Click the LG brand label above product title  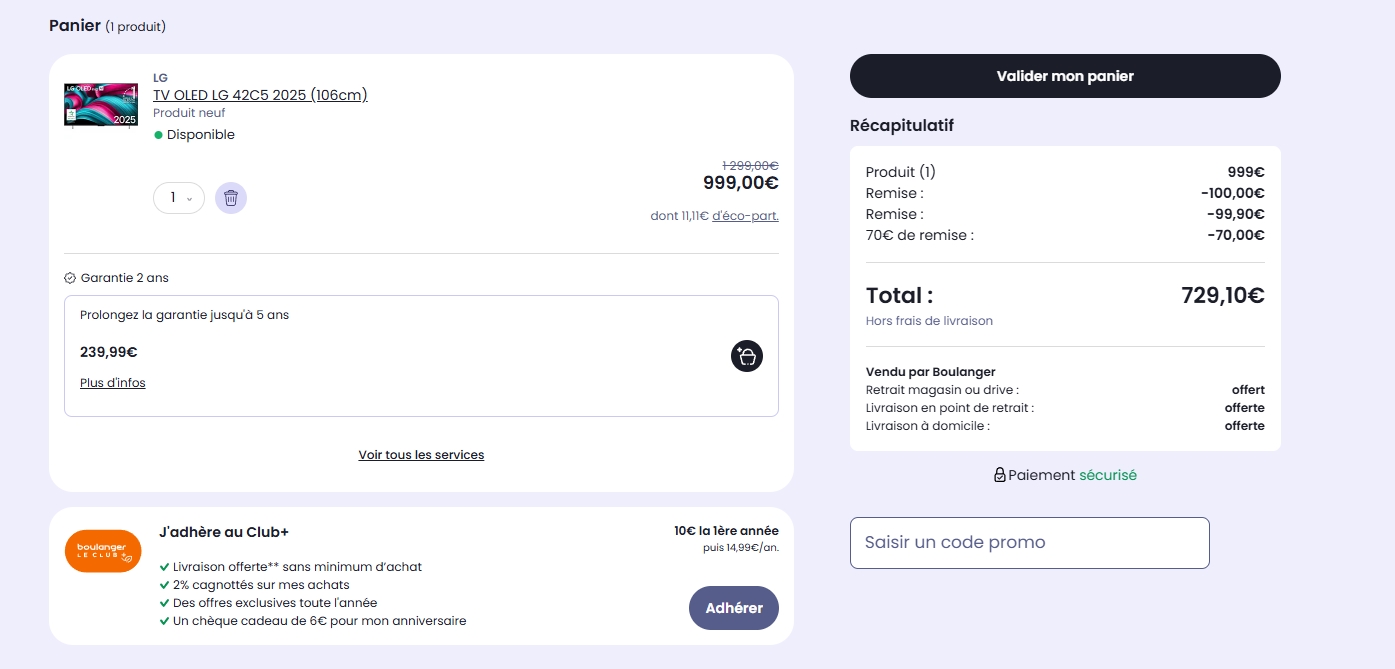coord(160,77)
